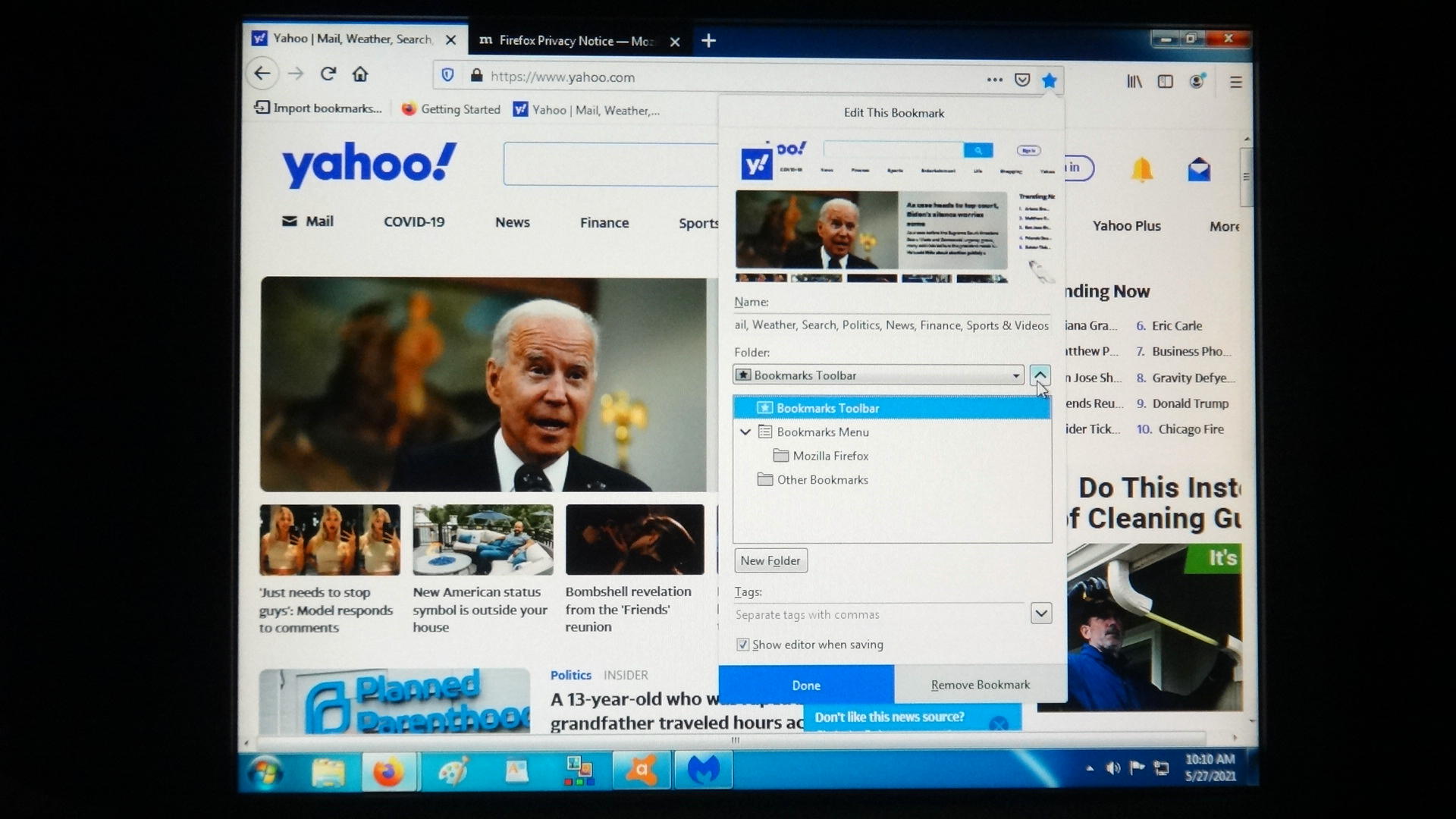
Task: Click Done to save bookmark
Action: coord(806,685)
